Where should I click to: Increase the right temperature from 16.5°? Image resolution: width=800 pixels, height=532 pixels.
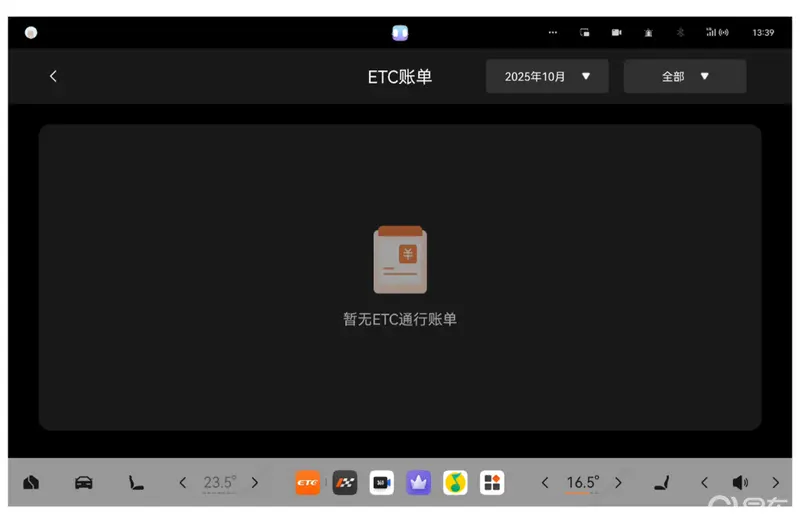[618, 483]
